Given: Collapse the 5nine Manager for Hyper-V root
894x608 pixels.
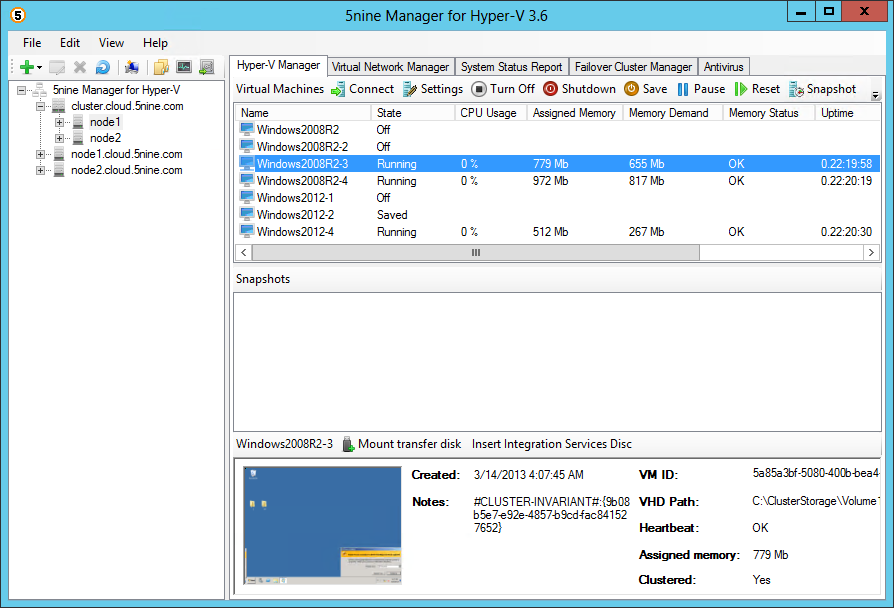Looking at the screenshot, I should [x=22, y=90].
